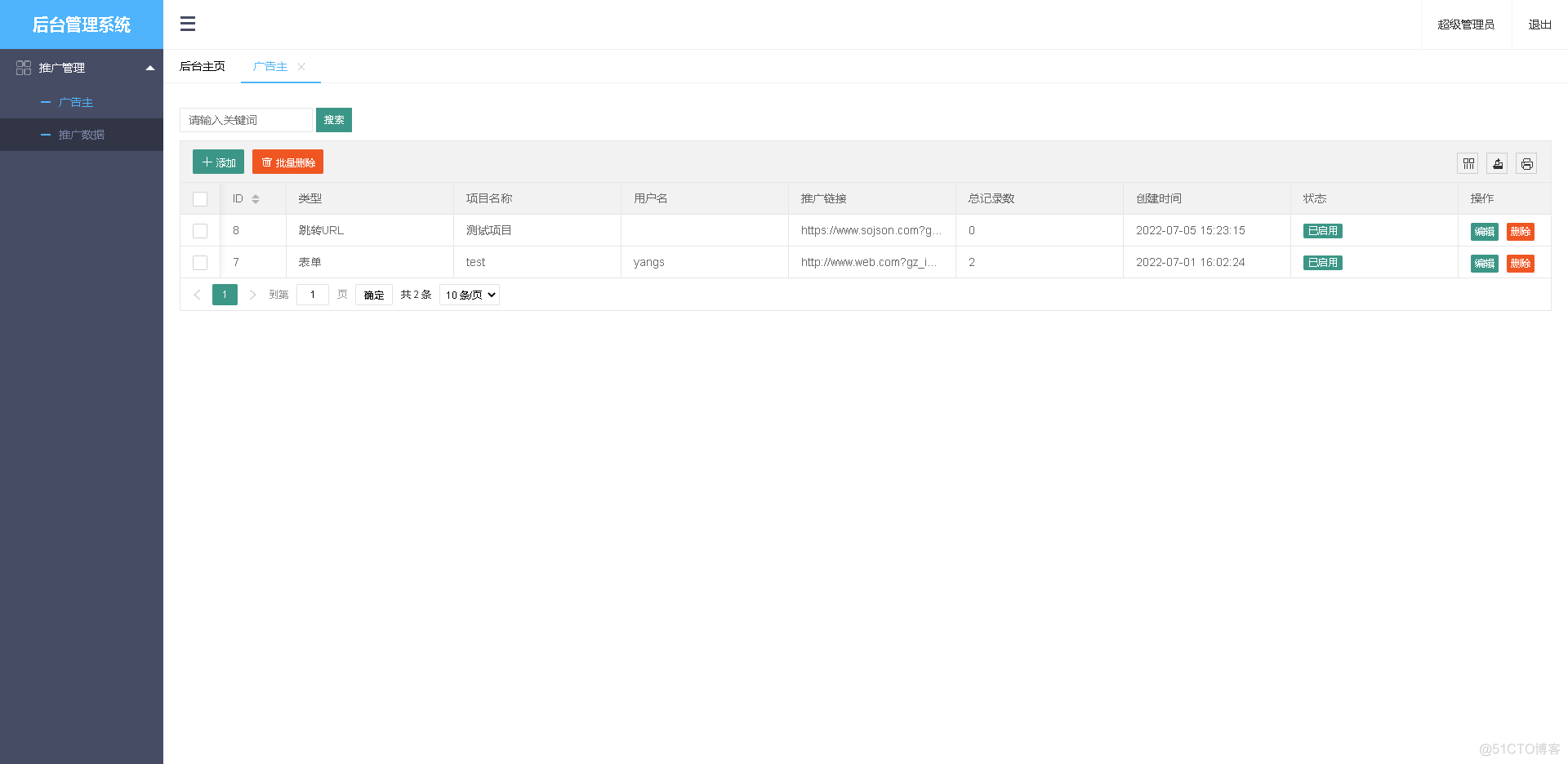This screenshot has height=764, width=1568.
Task: Go to next page arrow in pagination
Action: pos(252,295)
